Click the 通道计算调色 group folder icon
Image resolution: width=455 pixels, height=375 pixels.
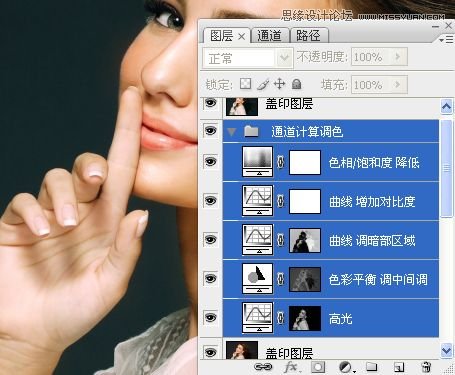(251, 131)
